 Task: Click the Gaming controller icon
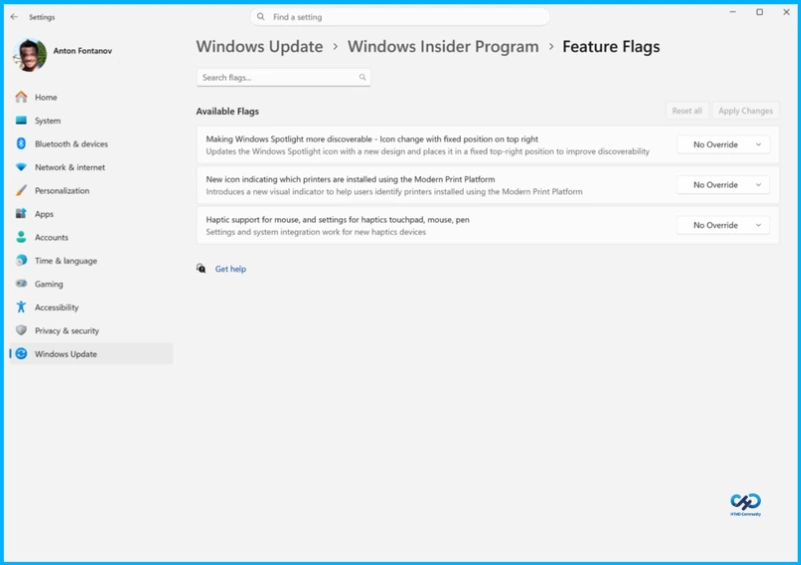21,284
